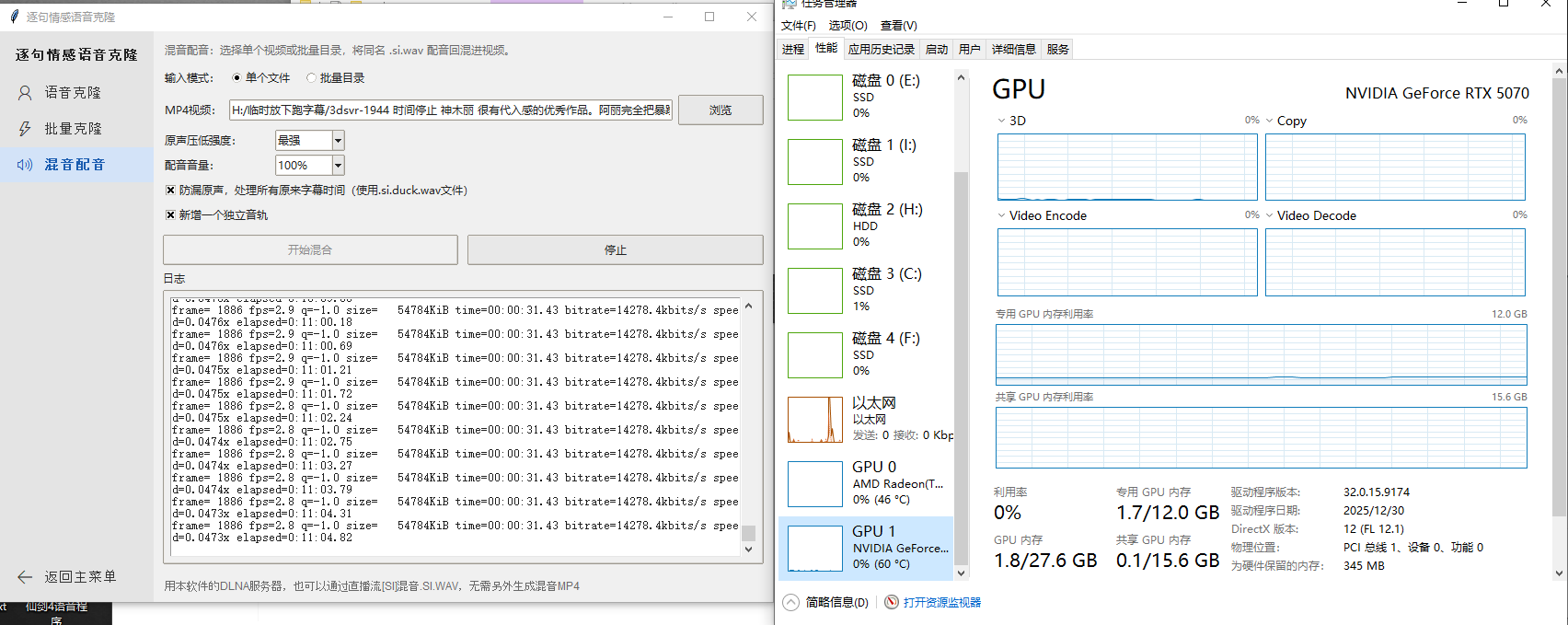The width and height of the screenshot is (1568, 625).
Task: Switch to the 应用历史记录 tab
Action: [x=882, y=50]
